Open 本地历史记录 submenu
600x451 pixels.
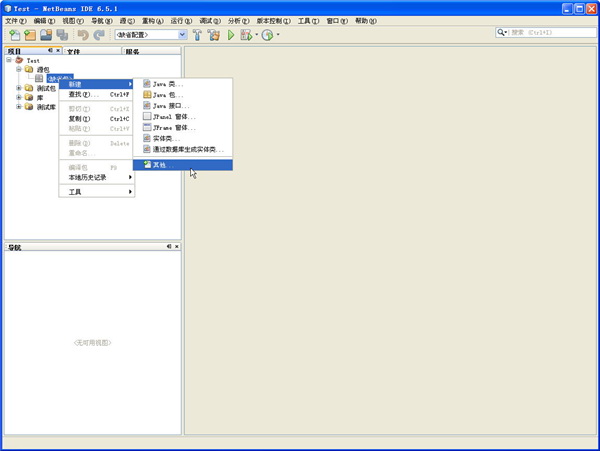96,177
